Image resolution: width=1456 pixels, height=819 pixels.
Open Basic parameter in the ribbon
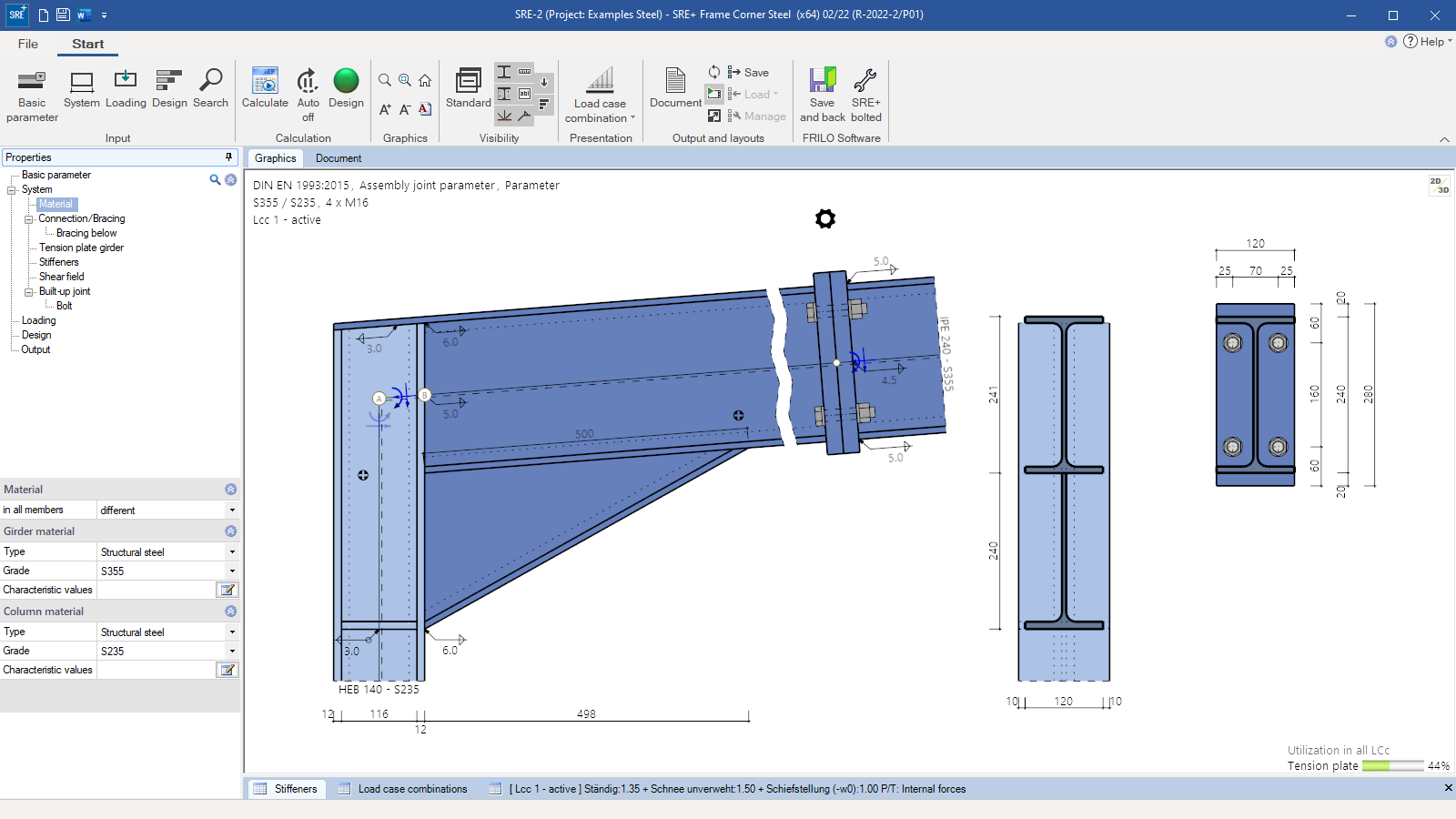32,96
